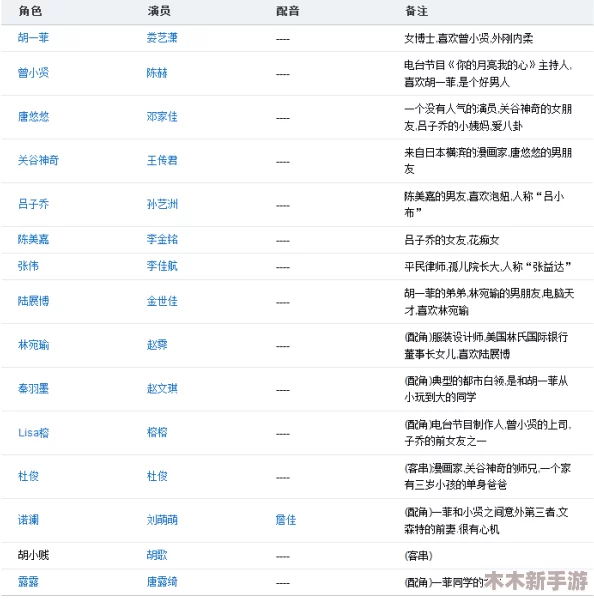
Task: Open actor 赵霁 link
Action: [x=157, y=345]
